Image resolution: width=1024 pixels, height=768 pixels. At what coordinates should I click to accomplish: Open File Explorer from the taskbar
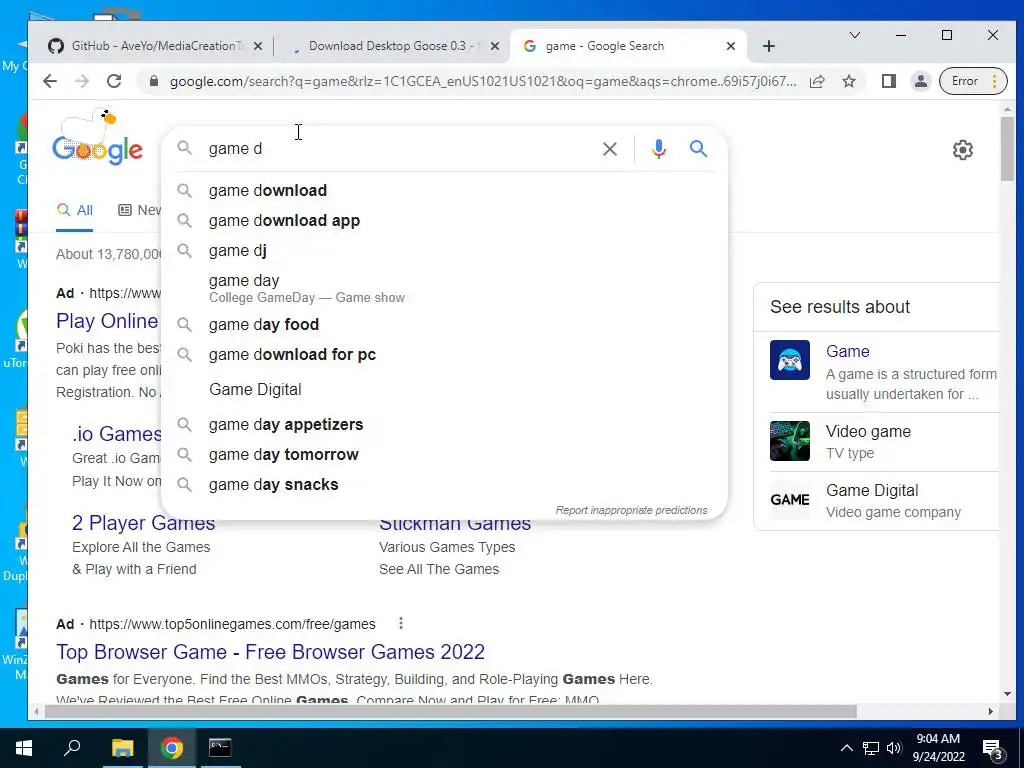[x=122, y=748]
